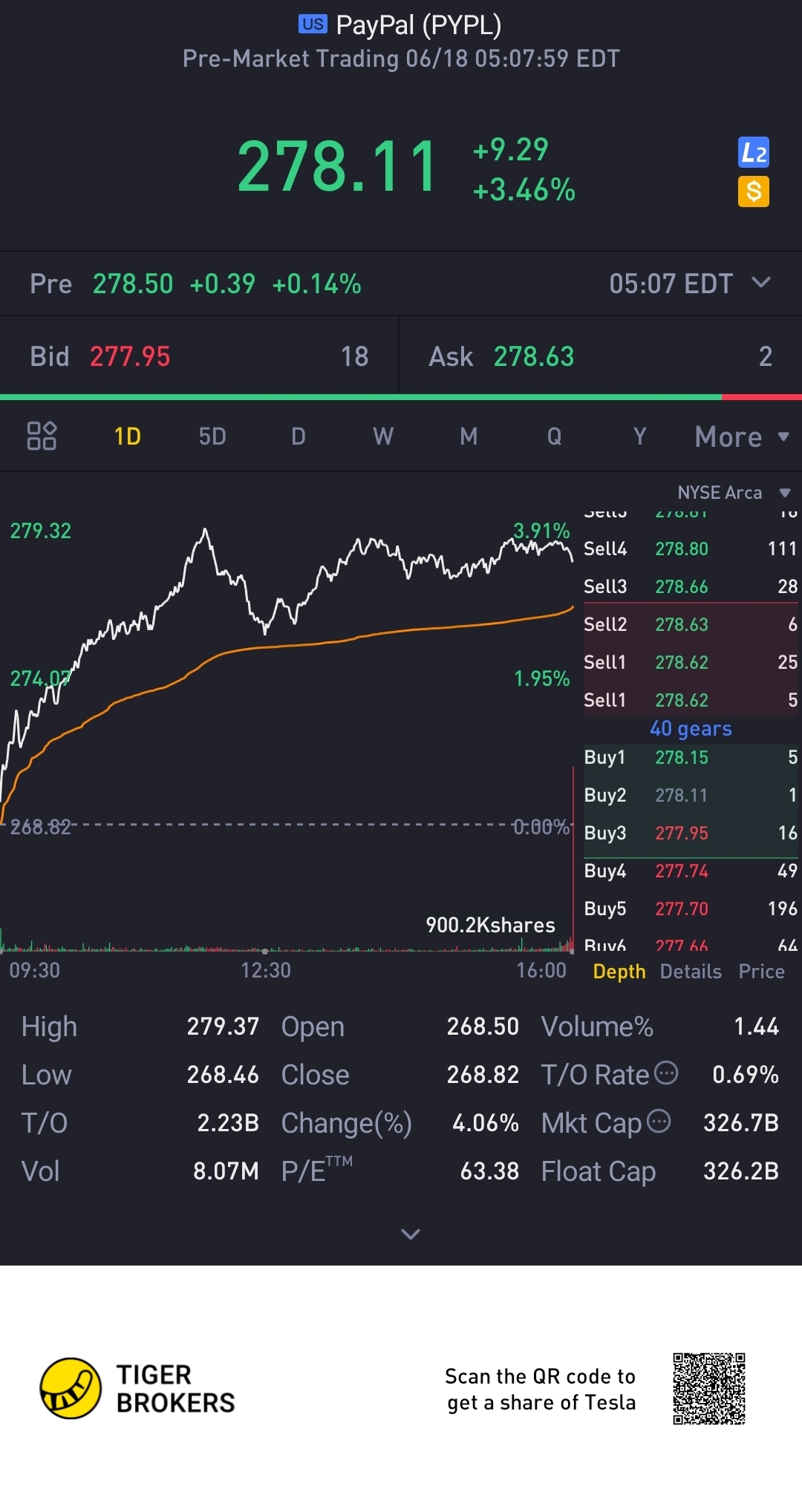
Task: Tap the Buy4 277.74 order row
Action: 691,871
